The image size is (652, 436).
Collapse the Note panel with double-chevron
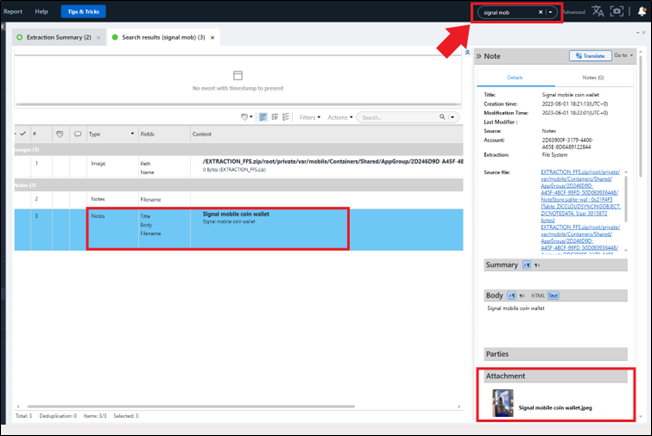478,56
